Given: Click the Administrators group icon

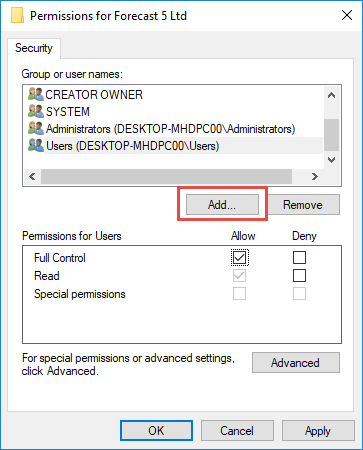Looking at the screenshot, I should pos(36,128).
